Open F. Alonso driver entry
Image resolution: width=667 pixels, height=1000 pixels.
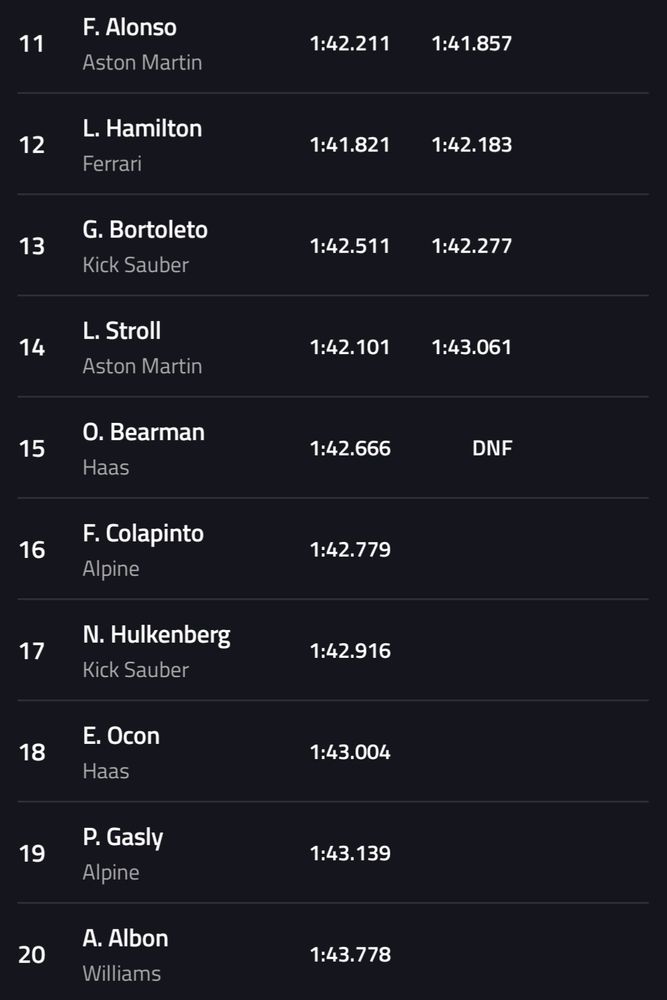click(129, 28)
